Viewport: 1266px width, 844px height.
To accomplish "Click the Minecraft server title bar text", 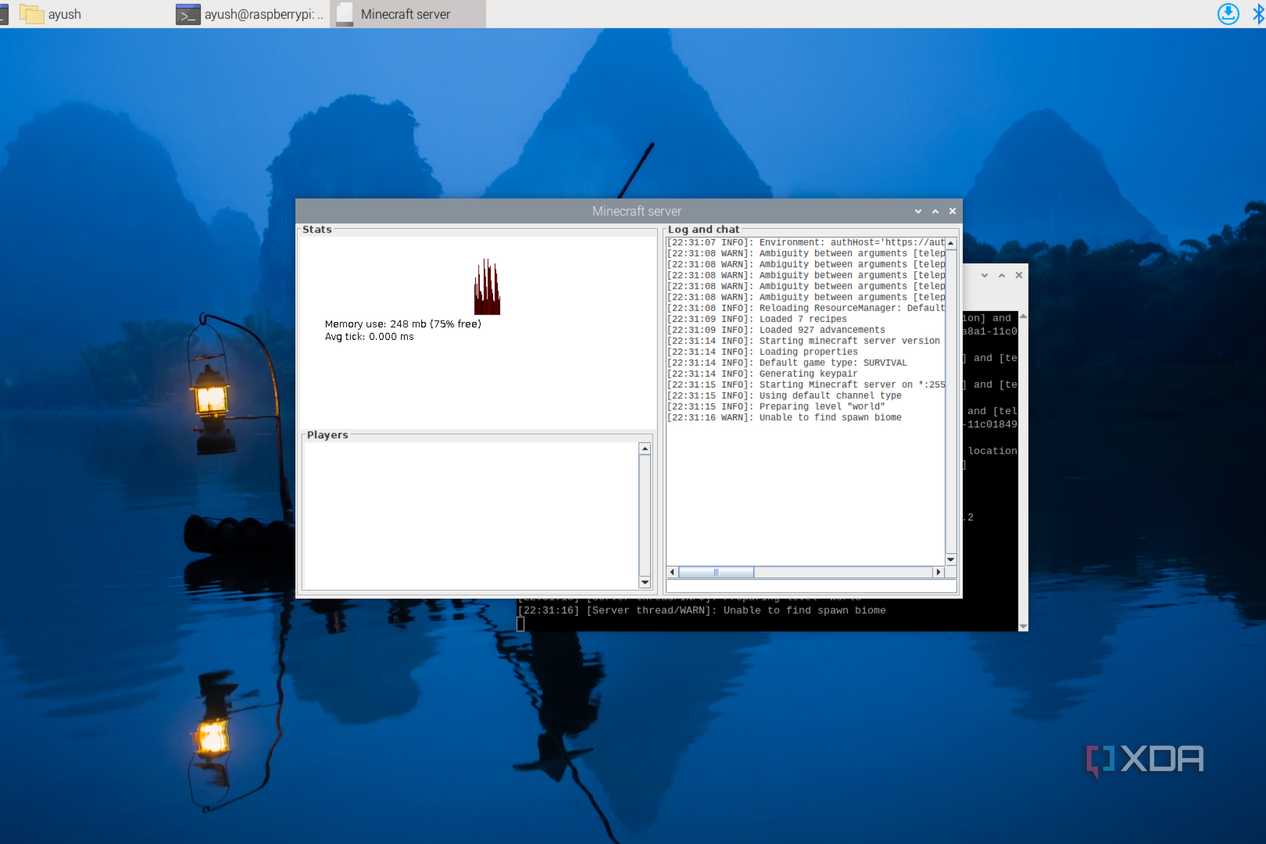I will 637,211.
